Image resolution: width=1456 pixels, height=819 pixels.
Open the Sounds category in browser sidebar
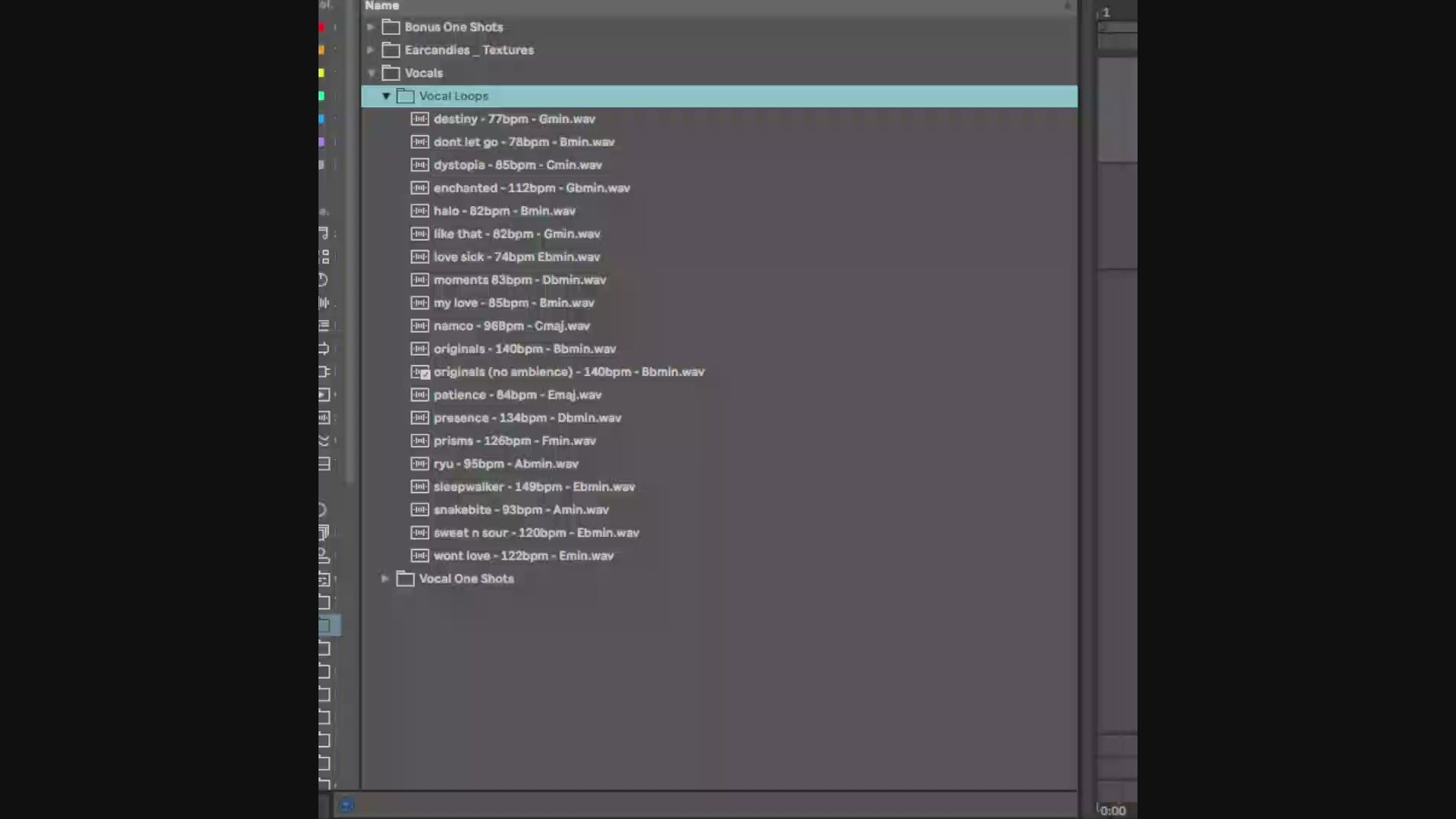point(324,234)
